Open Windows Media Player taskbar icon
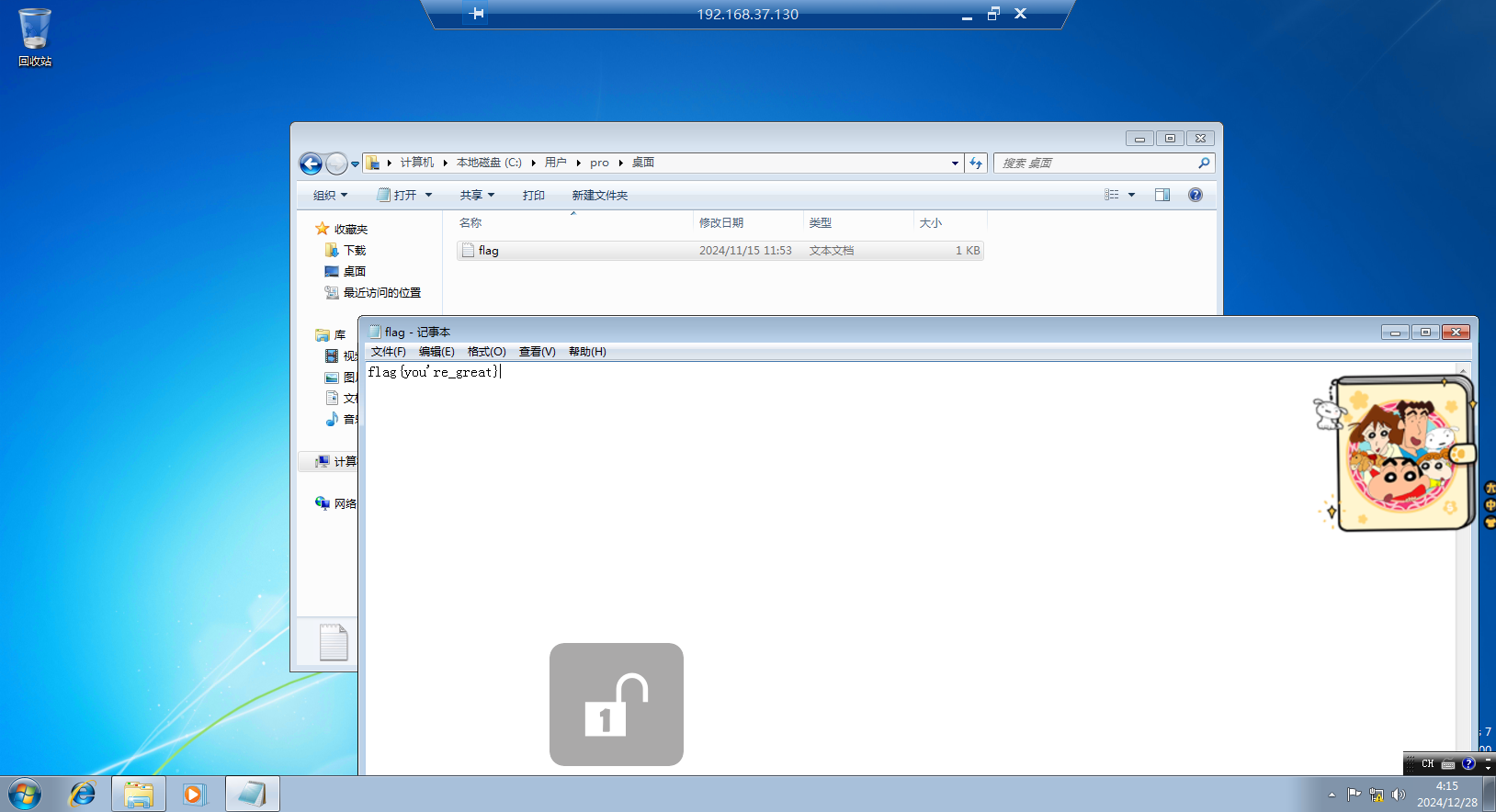The image size is (1496, 812). coord(194,794)
